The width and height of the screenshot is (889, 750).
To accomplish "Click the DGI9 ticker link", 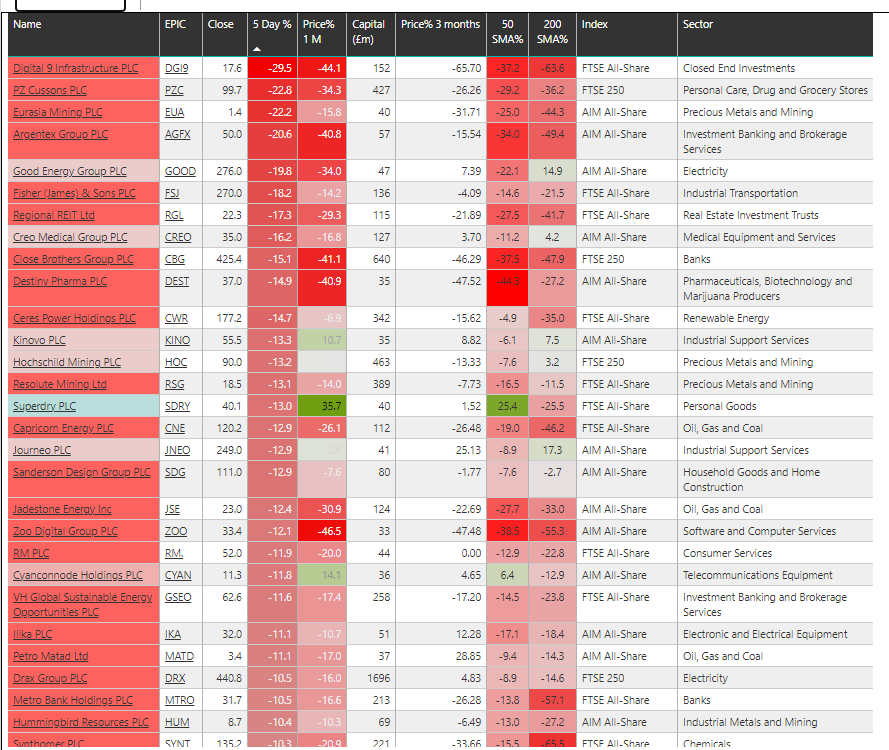I will click(x=176, y=69).
